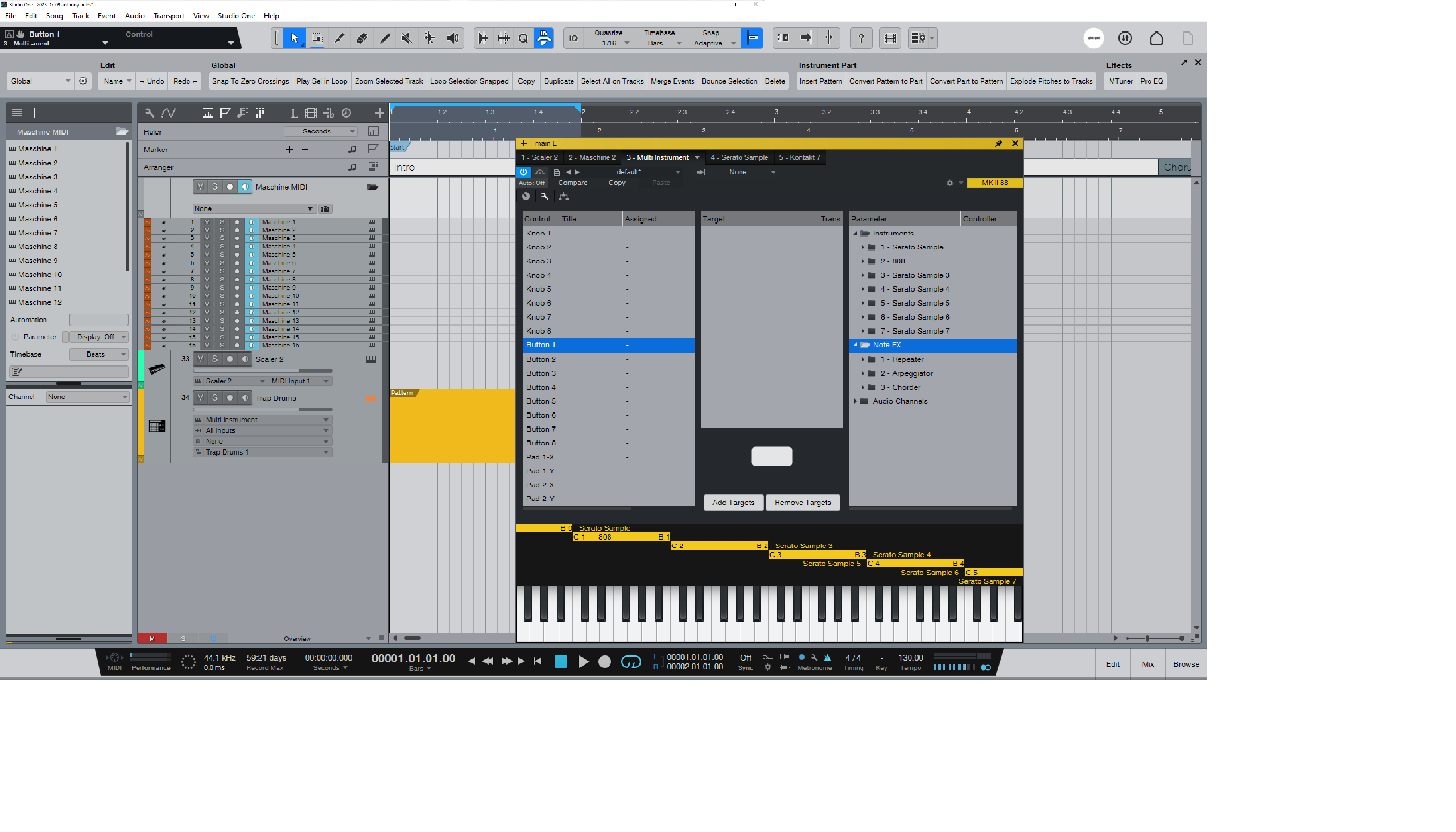The width and height of the screenshot is (1456, 832).
Task: Select the Listen tool speaker icon
Action: pyautogui.click(x=453, y=38)
